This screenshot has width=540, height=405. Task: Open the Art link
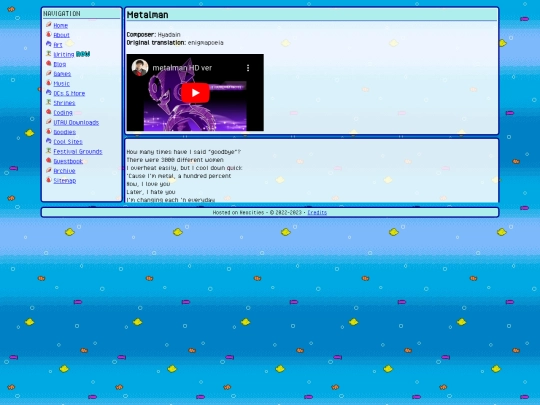(58, 45)
